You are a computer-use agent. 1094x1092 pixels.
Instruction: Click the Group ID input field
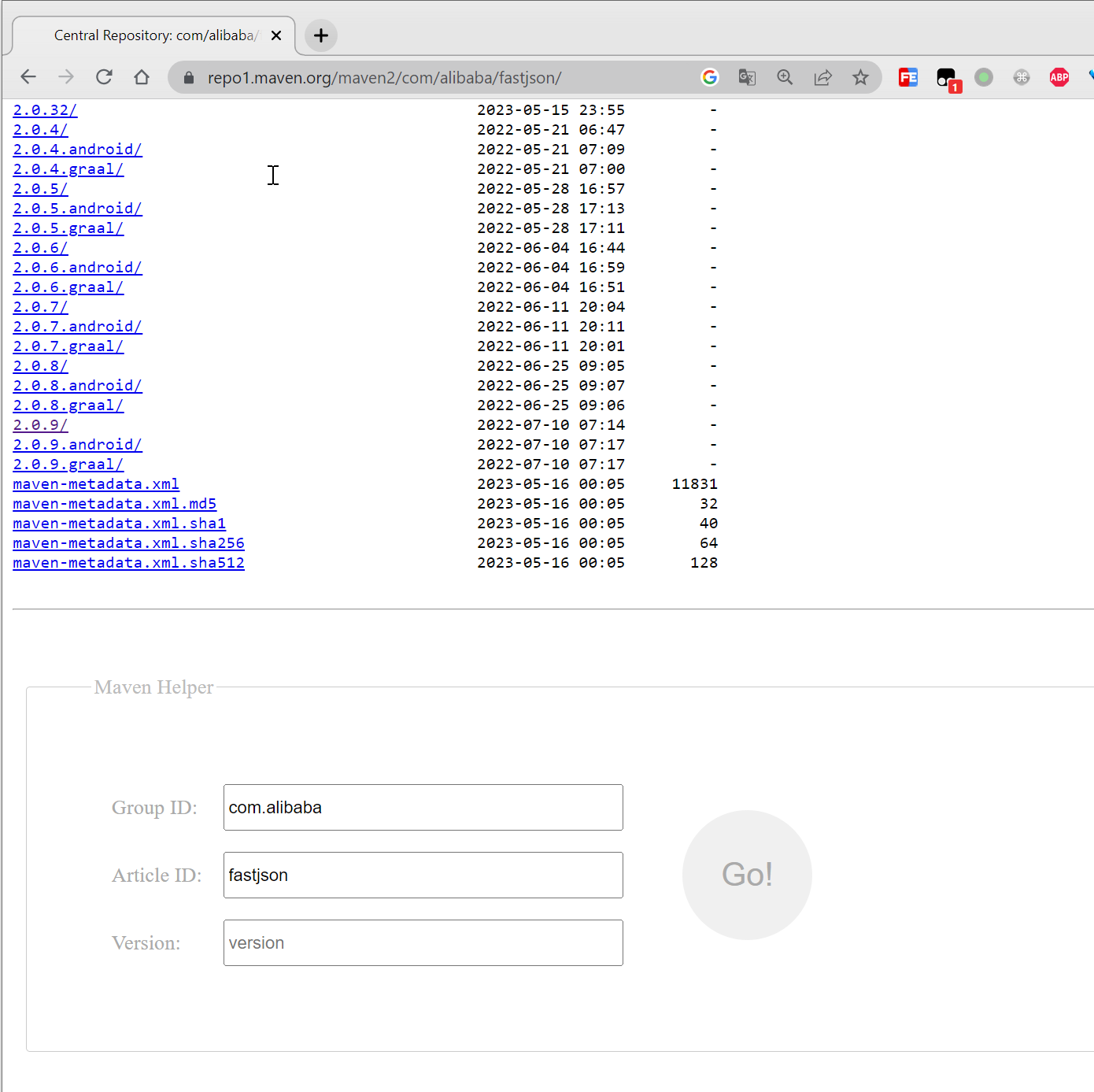(423, 807)
